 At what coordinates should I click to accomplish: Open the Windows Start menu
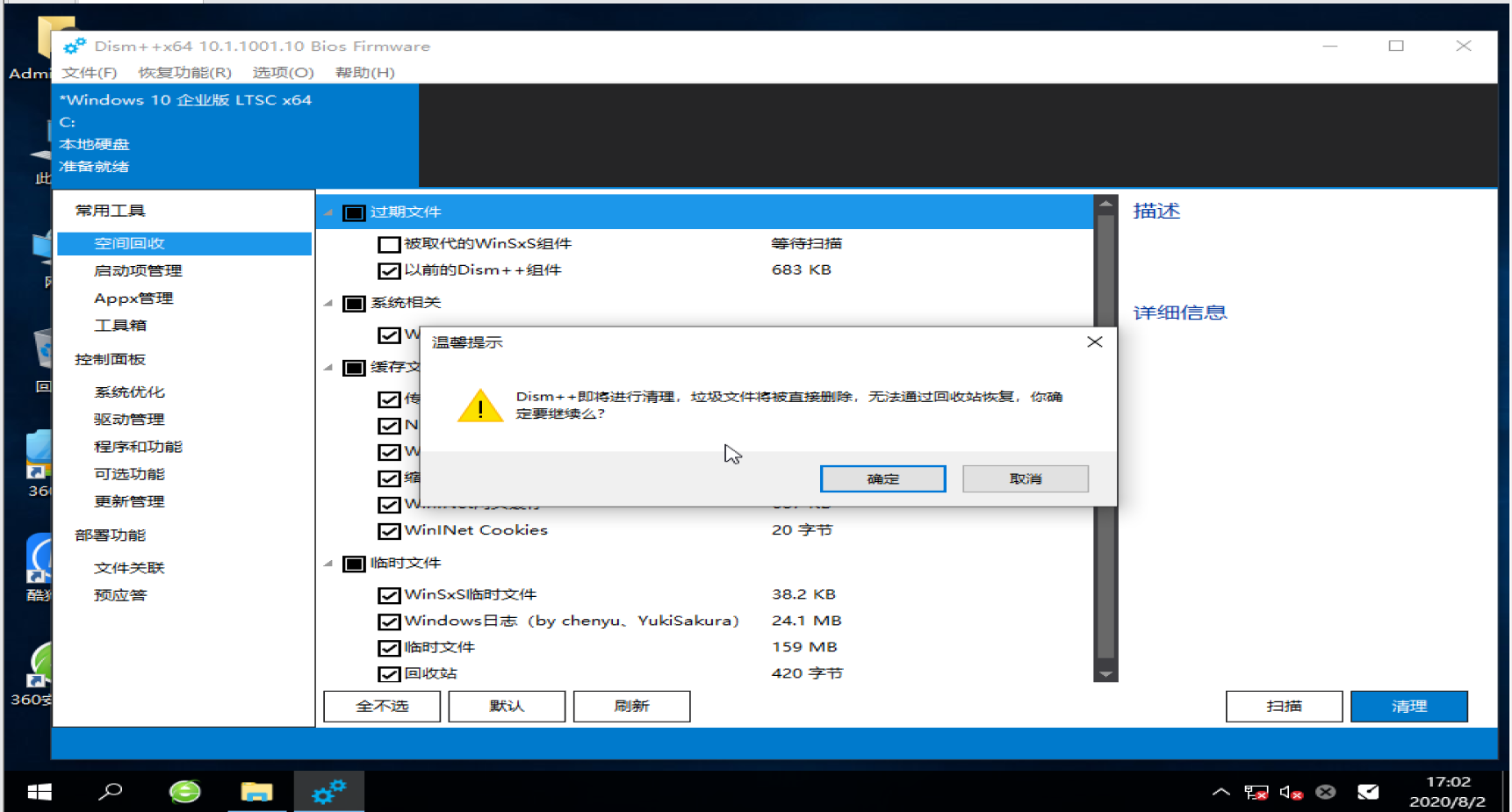40,793
